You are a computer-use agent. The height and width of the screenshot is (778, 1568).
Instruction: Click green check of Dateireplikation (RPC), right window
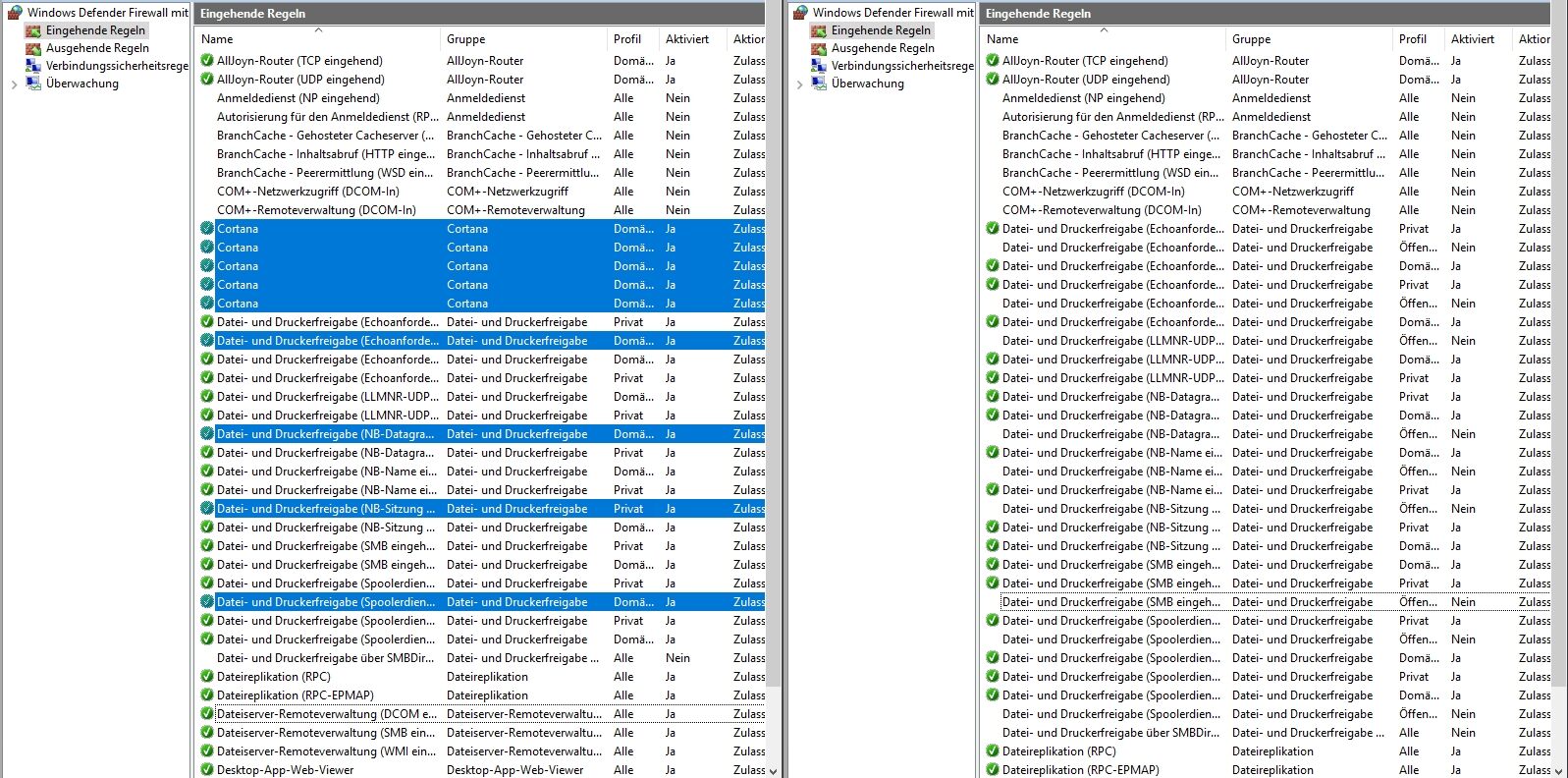click(x=993, y=751)
